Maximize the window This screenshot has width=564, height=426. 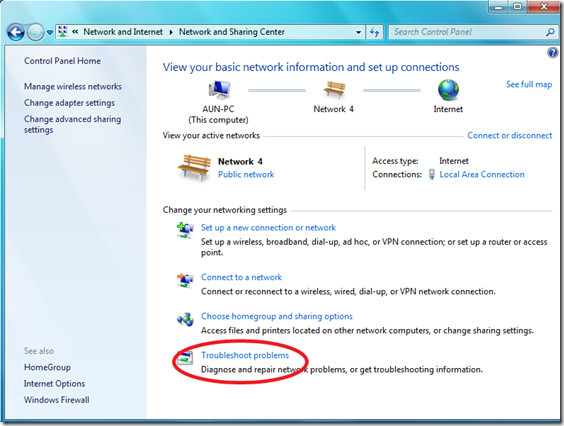(518, 6)
